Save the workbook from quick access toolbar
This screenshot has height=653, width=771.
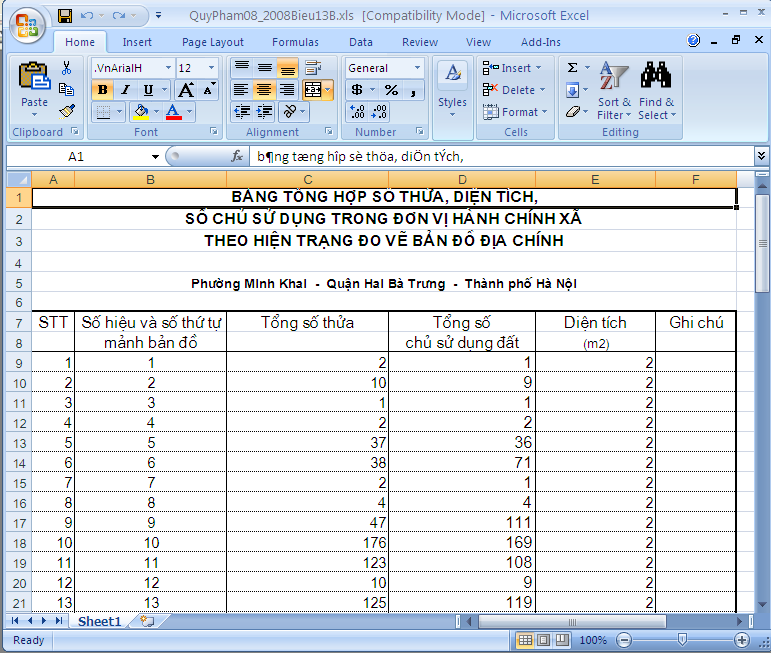pos(65,16)
